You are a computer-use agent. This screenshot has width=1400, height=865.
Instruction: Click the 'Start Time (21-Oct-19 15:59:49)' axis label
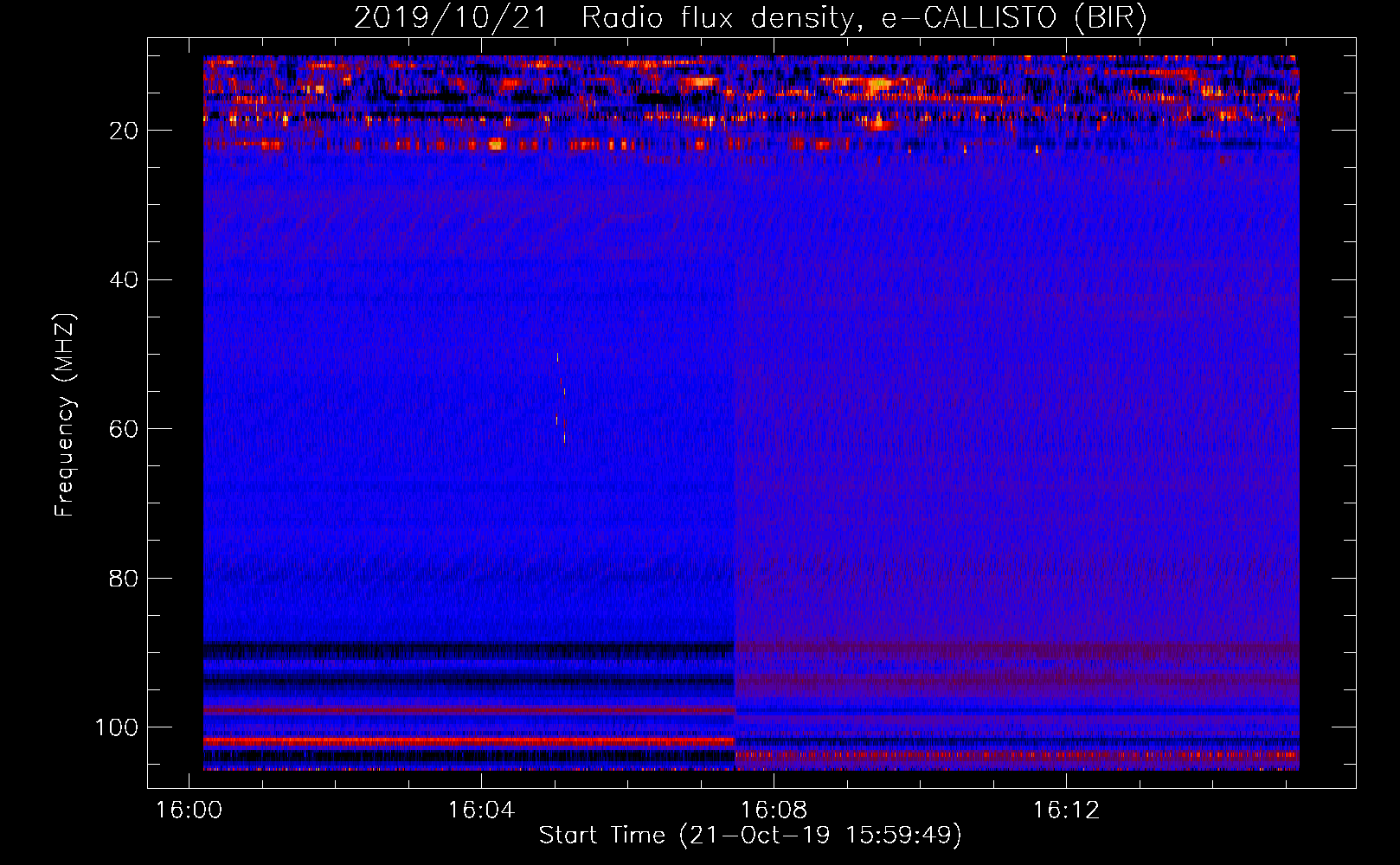[750, 835]
